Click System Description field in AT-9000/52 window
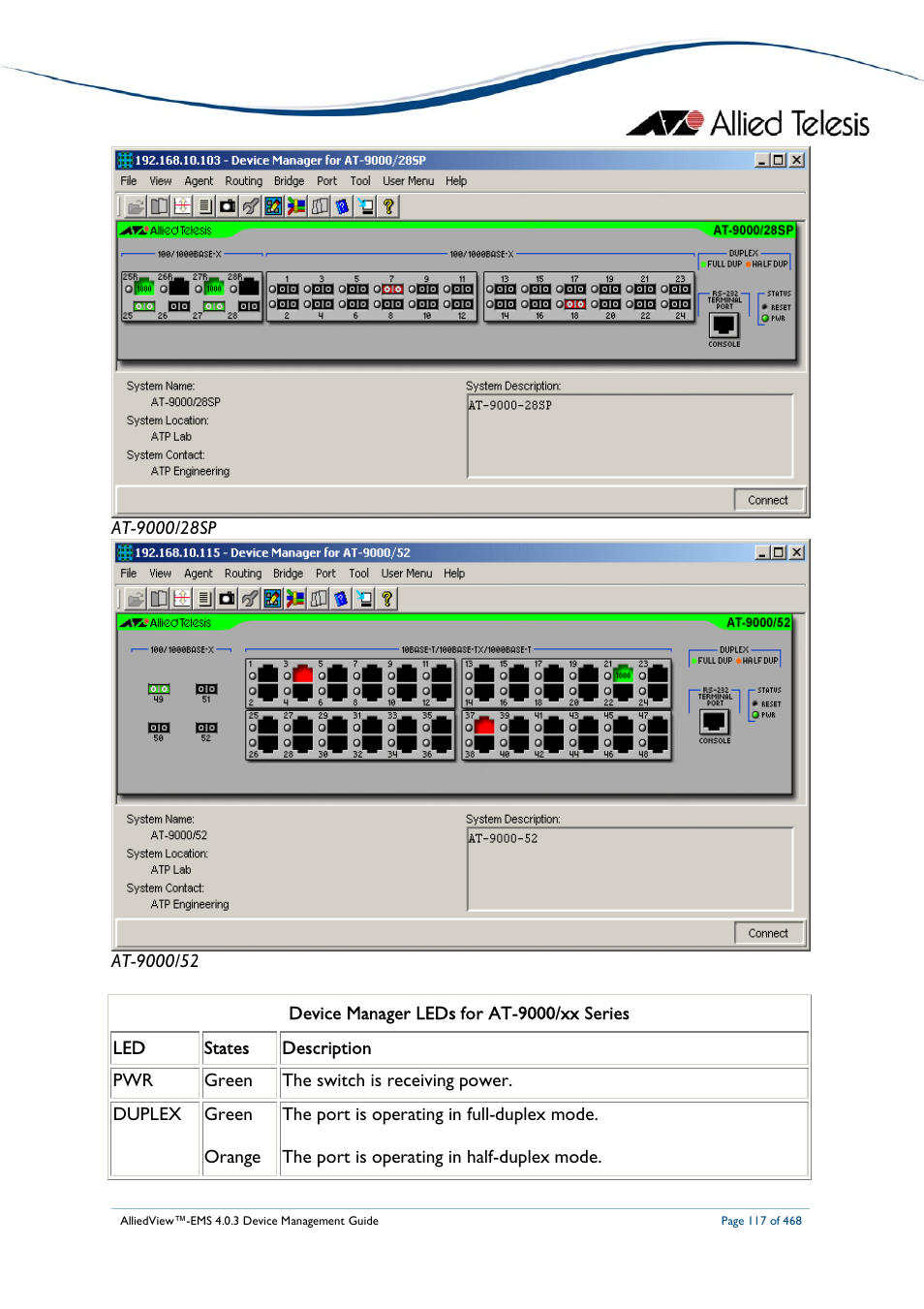The width and height of the screenshot is (924, 1309). (630, 869)
